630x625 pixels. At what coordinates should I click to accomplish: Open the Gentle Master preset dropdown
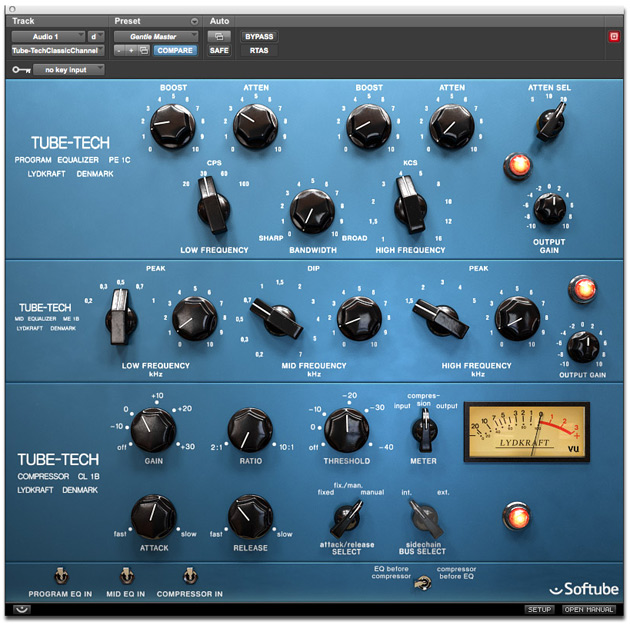[156, 37]
